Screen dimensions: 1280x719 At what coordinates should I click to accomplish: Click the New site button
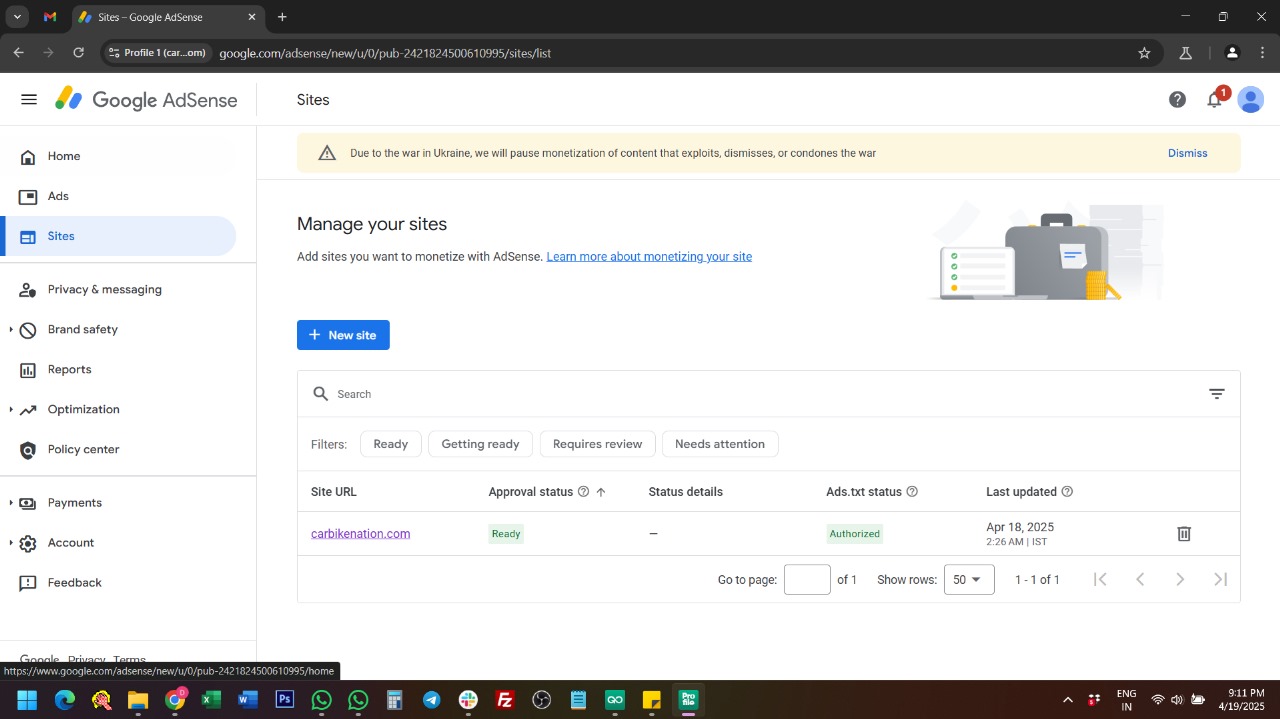point(343,335)
